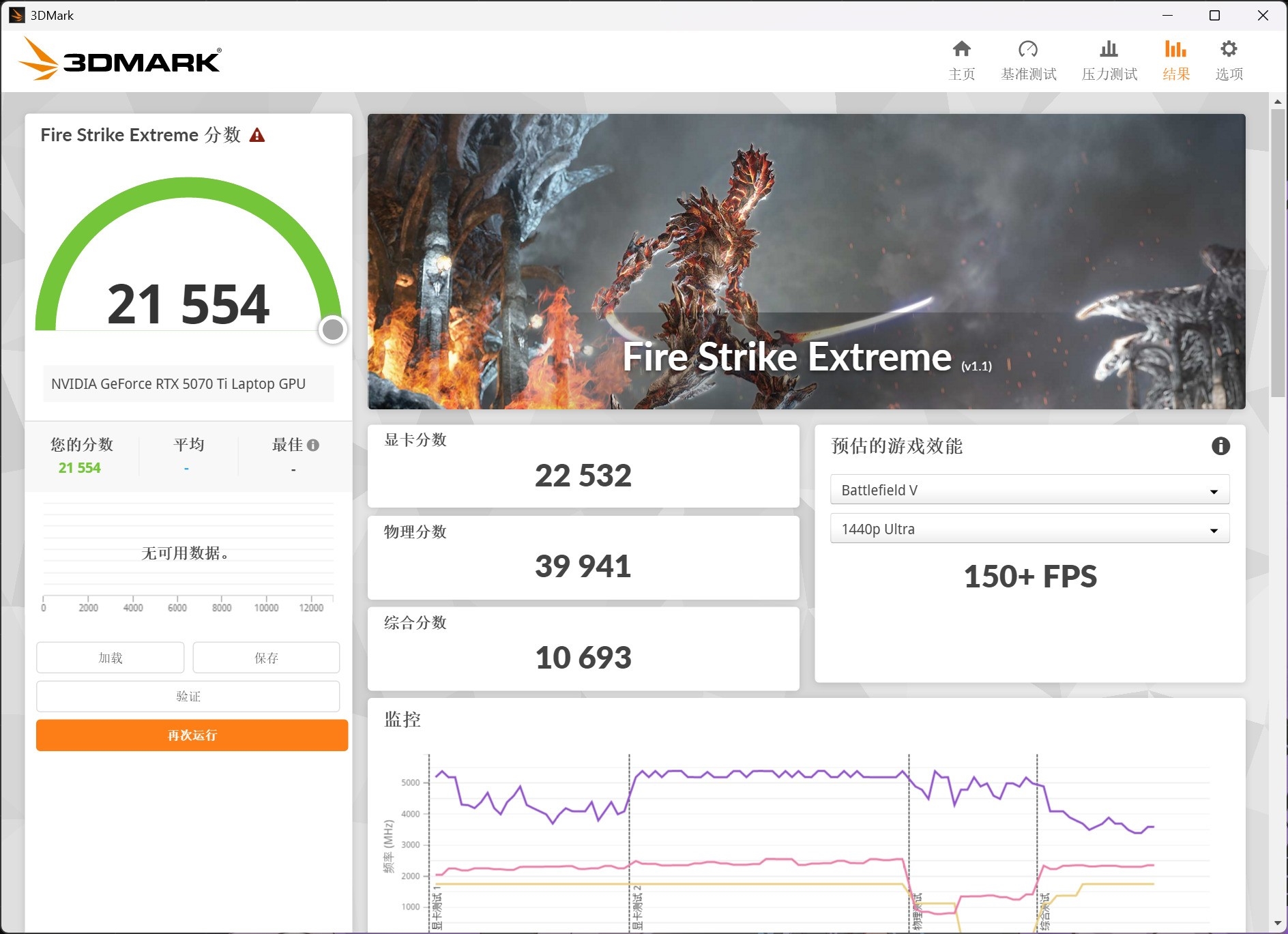
Task: Click the vertical scrollbar down arrow
Action: [1277, 923]
